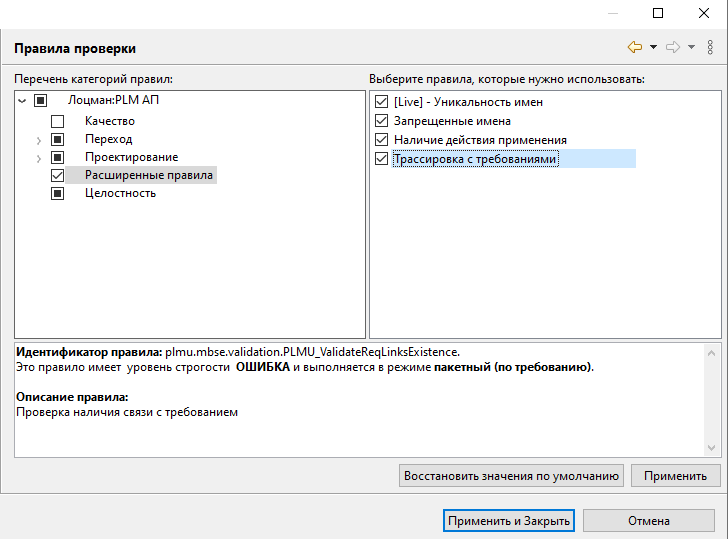
Task: Cancel the dialog with Отмена
Action: (649, 521)
